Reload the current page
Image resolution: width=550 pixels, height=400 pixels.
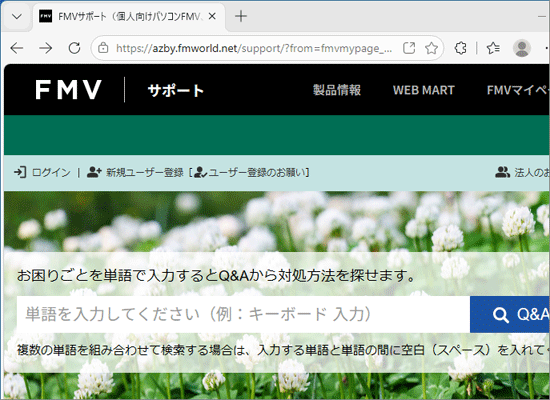[x=74, y=48]
